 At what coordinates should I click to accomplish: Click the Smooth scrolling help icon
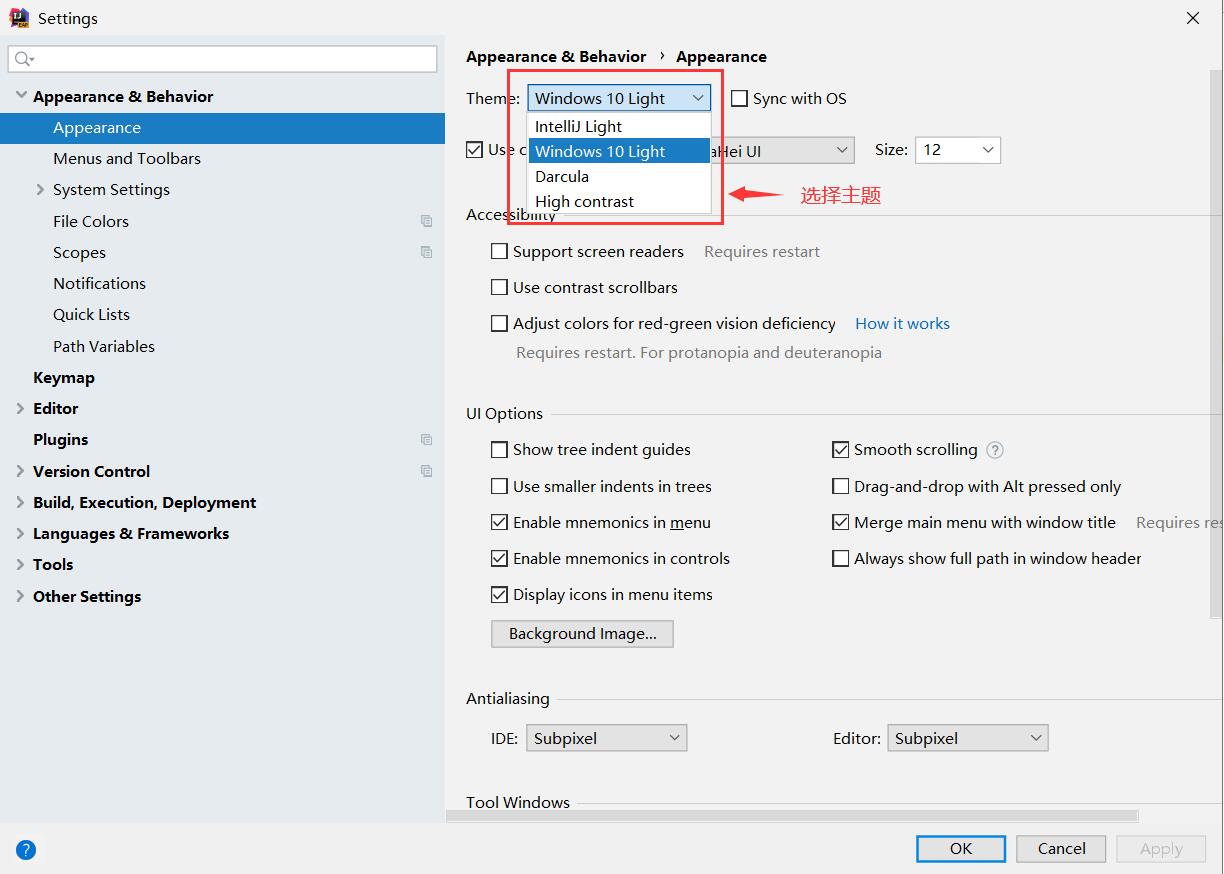995,450
